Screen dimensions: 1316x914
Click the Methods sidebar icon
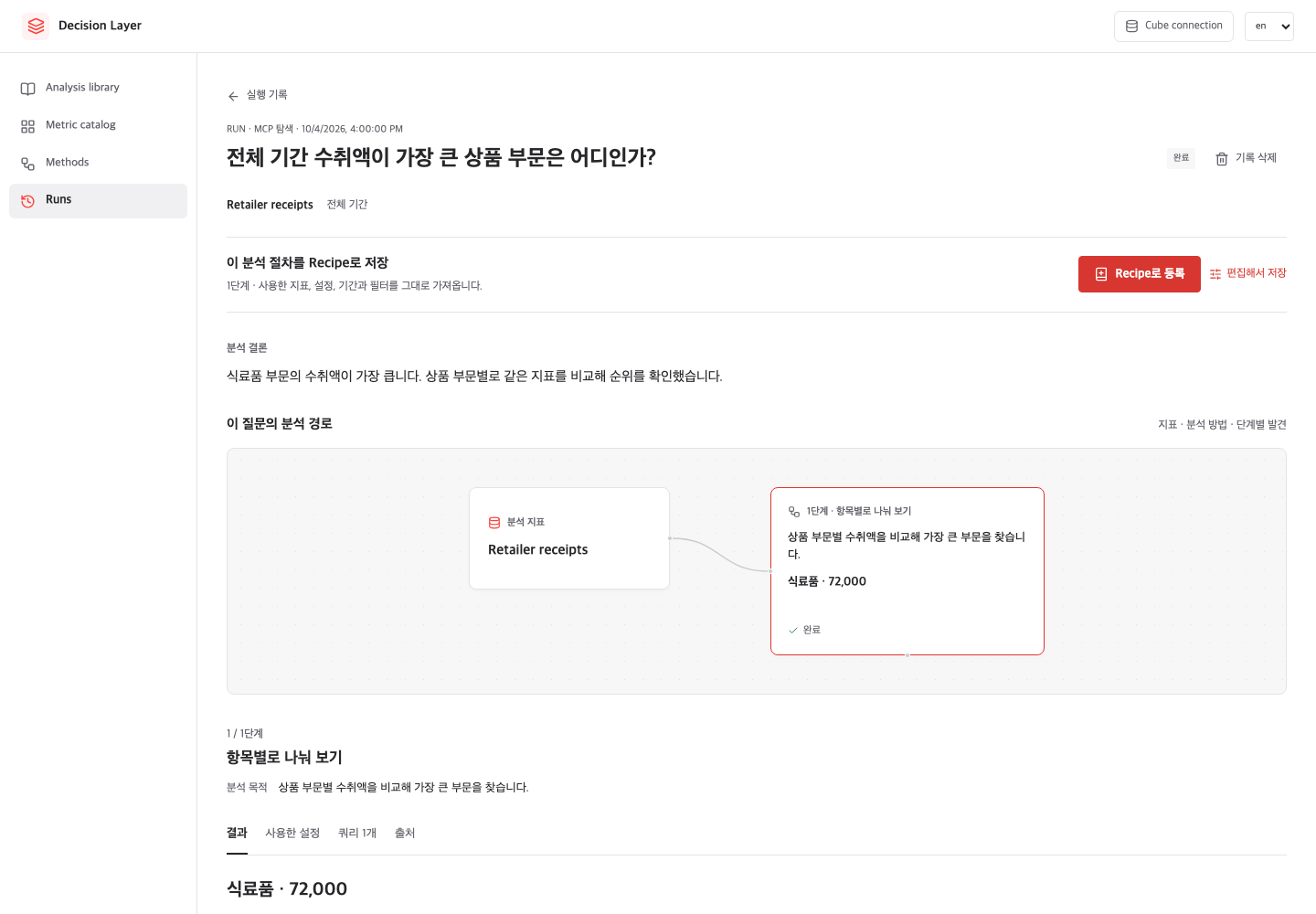27,164
